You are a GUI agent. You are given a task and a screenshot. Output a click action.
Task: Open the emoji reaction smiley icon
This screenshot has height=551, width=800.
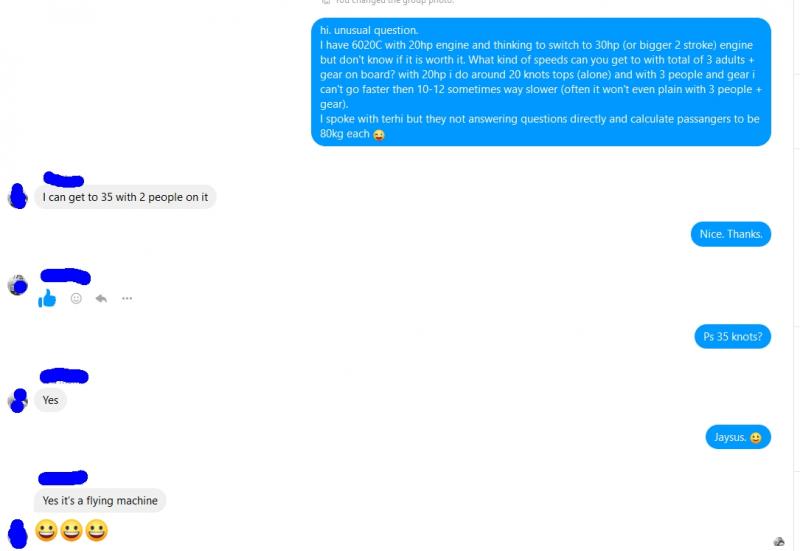point(76,298)
